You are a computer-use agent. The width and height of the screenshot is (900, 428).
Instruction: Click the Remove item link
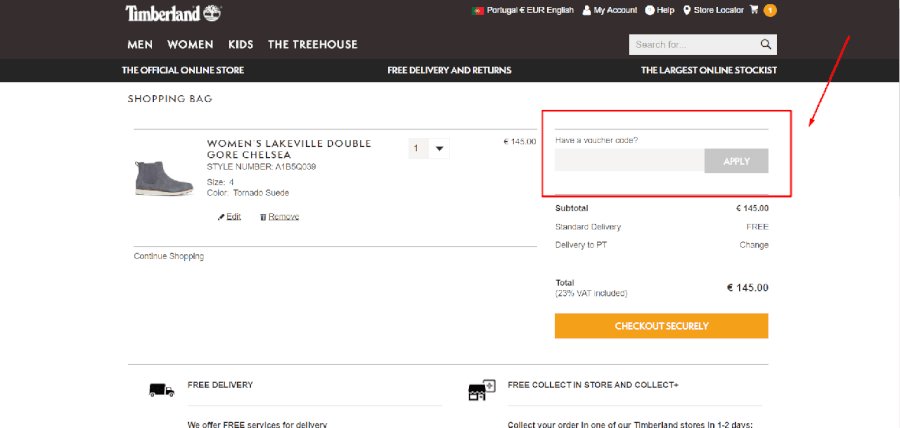click(x=282, y=217)
